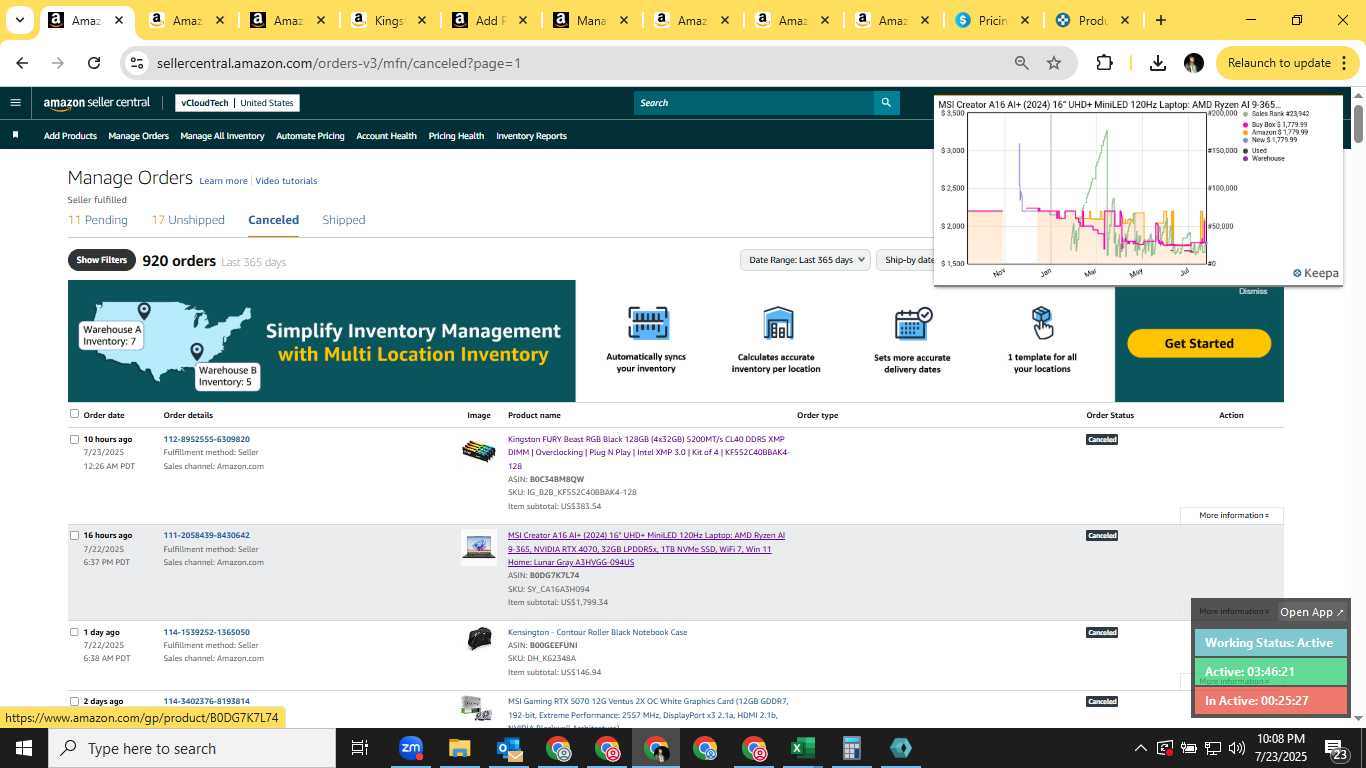1366x768 pixels.
Task: Open the vCloudTech United States account switcher
Action: click(x=238, y=102)
